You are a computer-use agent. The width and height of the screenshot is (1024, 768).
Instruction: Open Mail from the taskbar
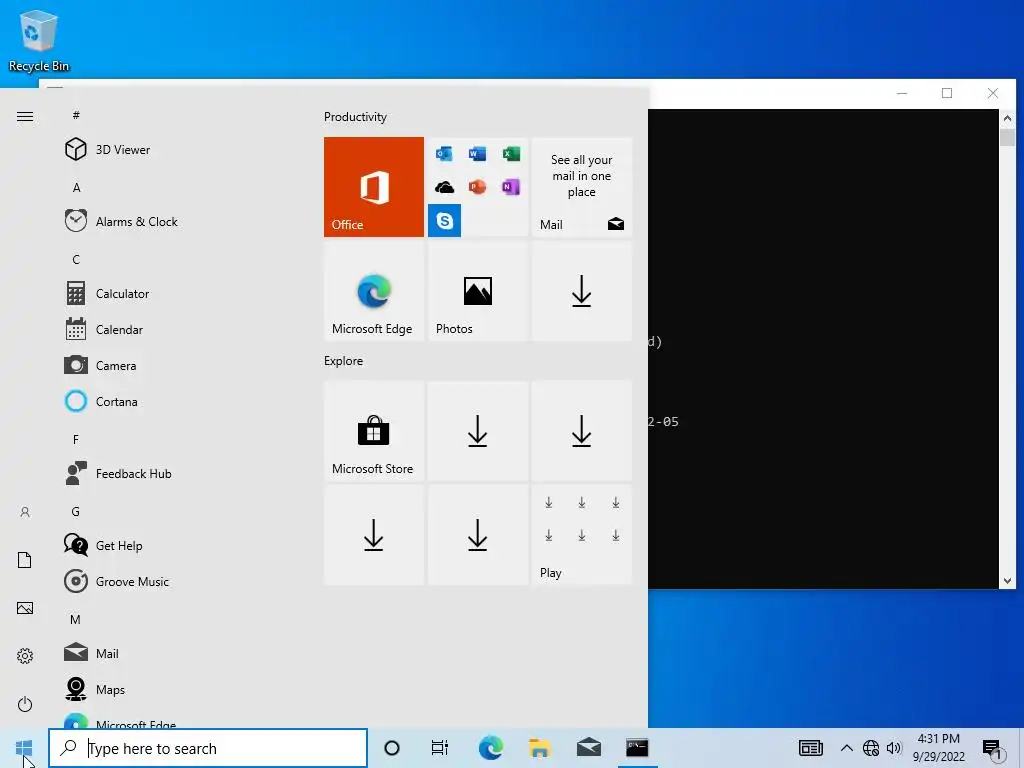tap(588, 748)
